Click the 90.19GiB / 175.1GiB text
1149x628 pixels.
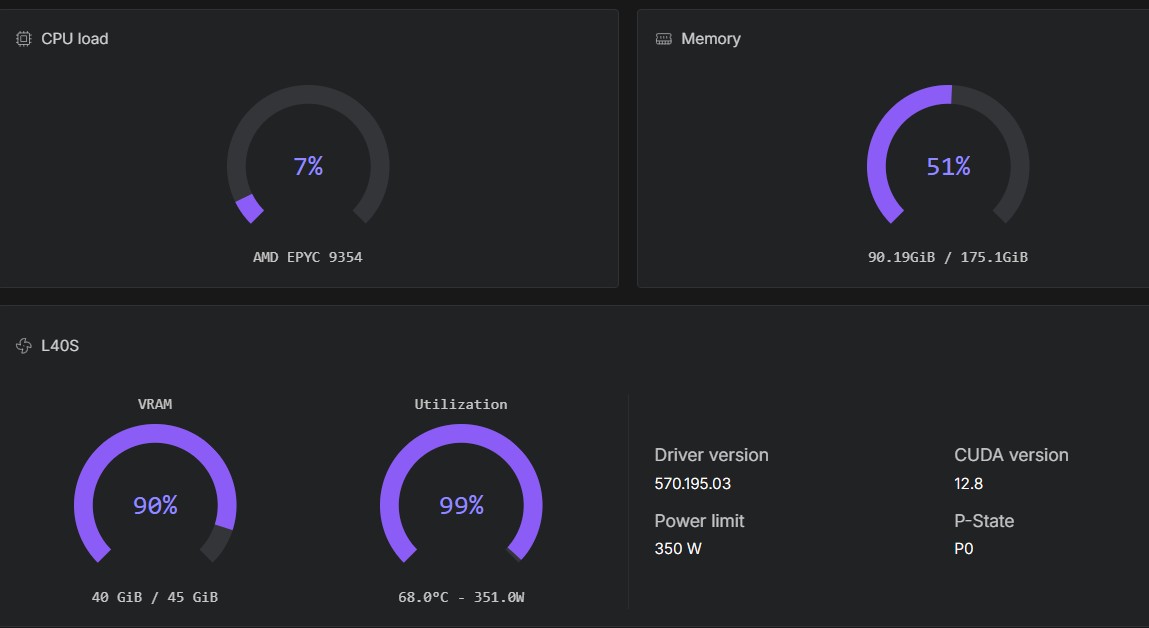[x=947, y=257]
